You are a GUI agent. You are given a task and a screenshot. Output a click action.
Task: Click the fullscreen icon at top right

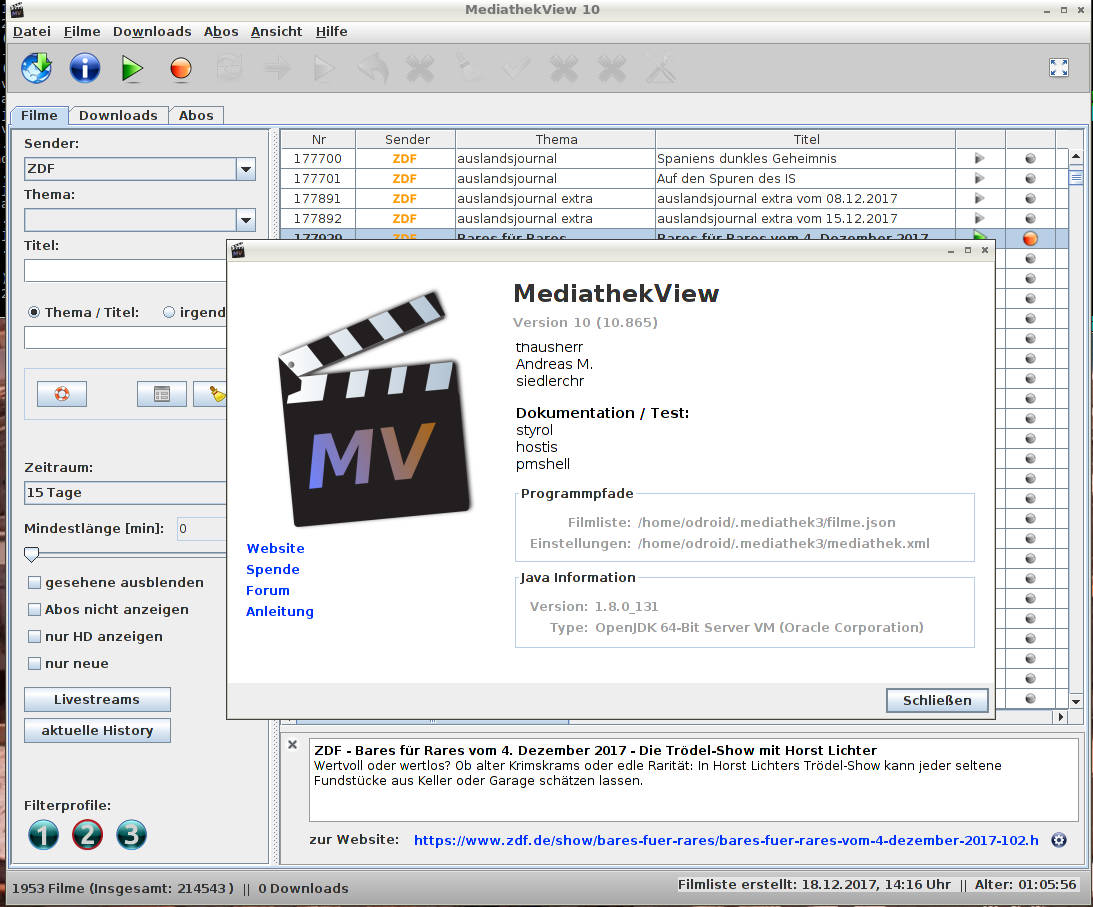tap(1058, 68)
